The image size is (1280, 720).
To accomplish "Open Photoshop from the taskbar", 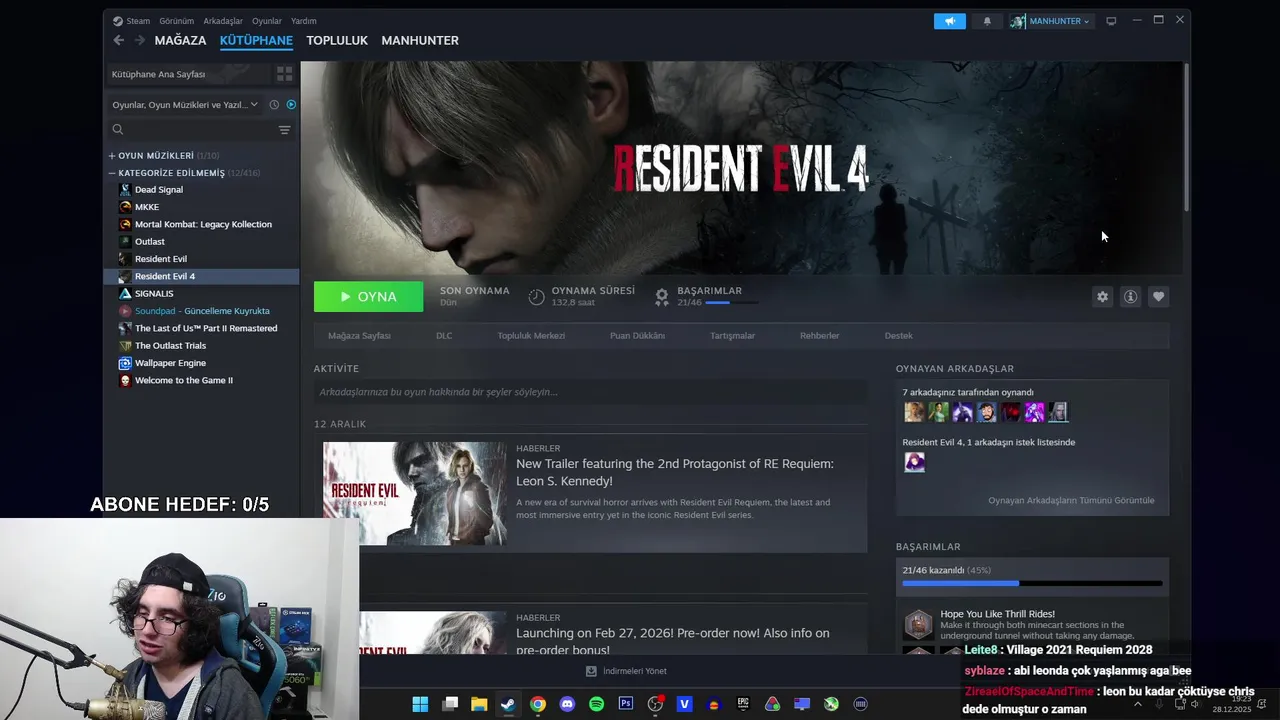I will point(626,704).
